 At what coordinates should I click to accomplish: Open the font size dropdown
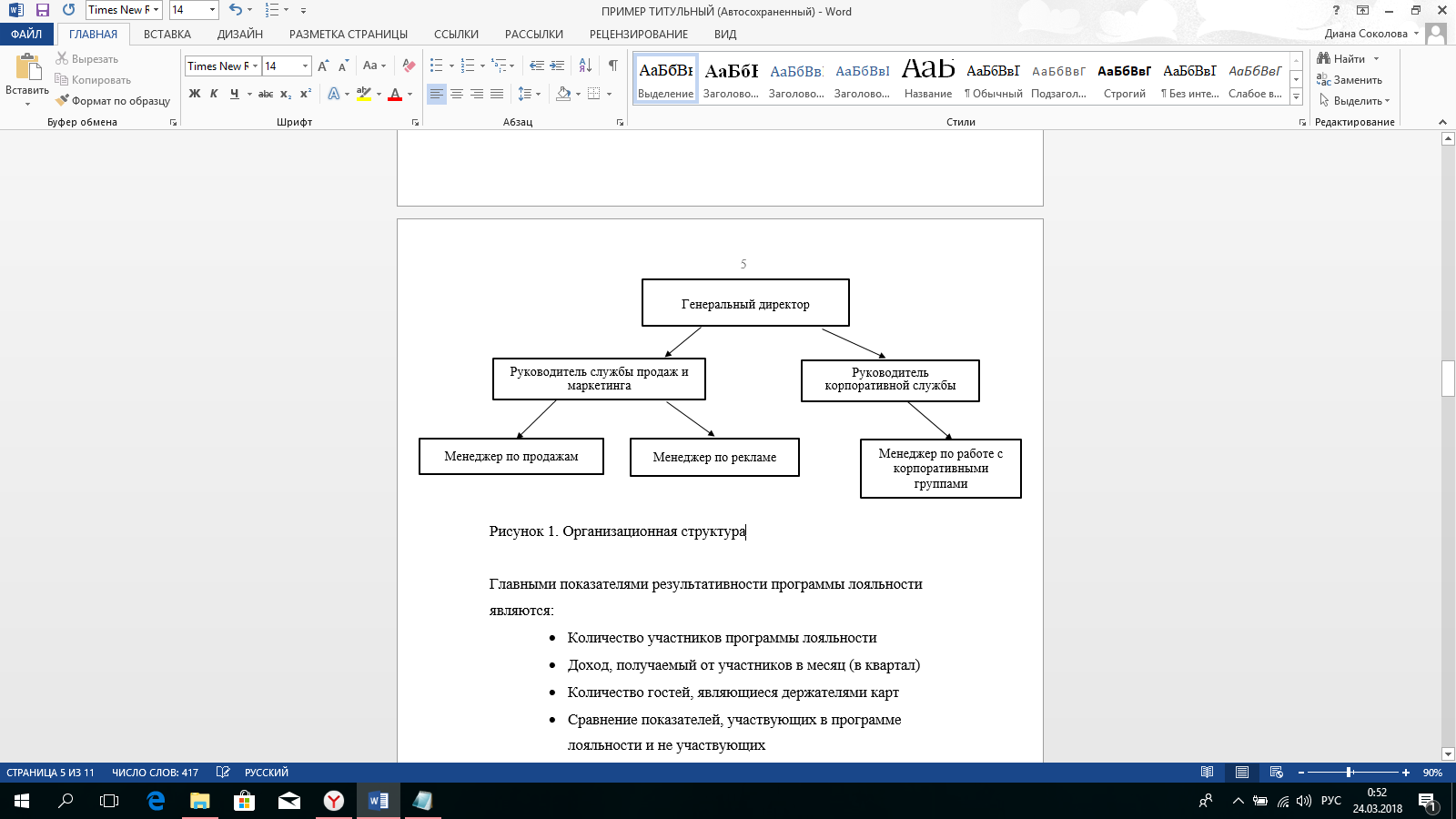pyautogui.click(x=305, y=66)
